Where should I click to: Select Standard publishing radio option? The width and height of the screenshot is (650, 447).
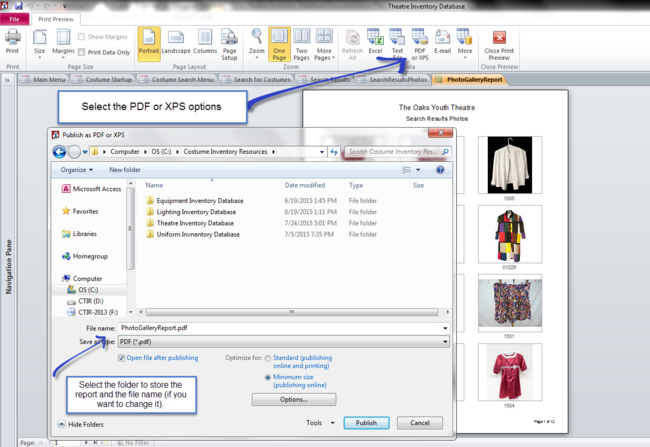[267, 357]
